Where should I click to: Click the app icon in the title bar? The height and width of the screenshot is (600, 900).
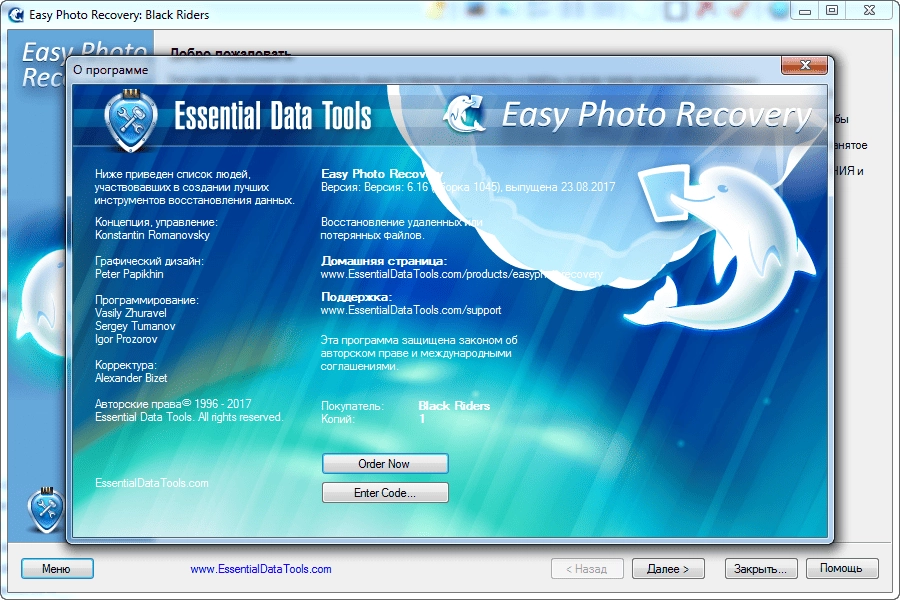(x=16, y=14)
